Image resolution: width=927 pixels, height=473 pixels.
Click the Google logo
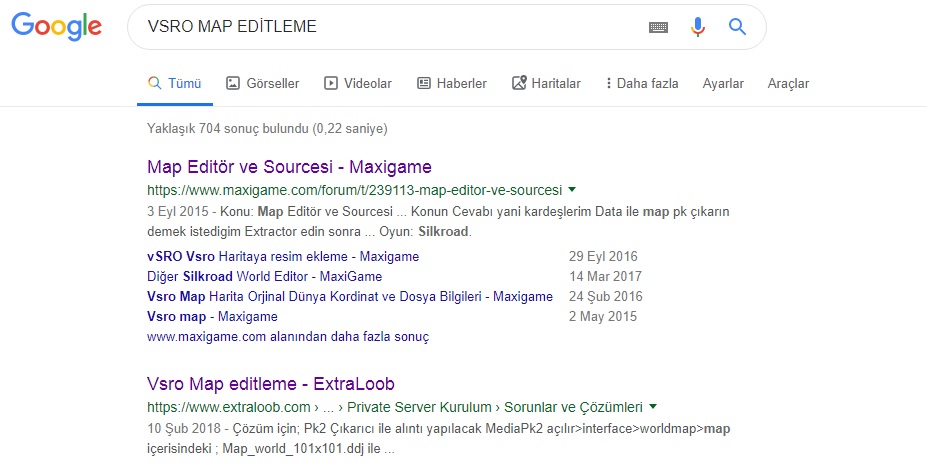tap(57, 26)
